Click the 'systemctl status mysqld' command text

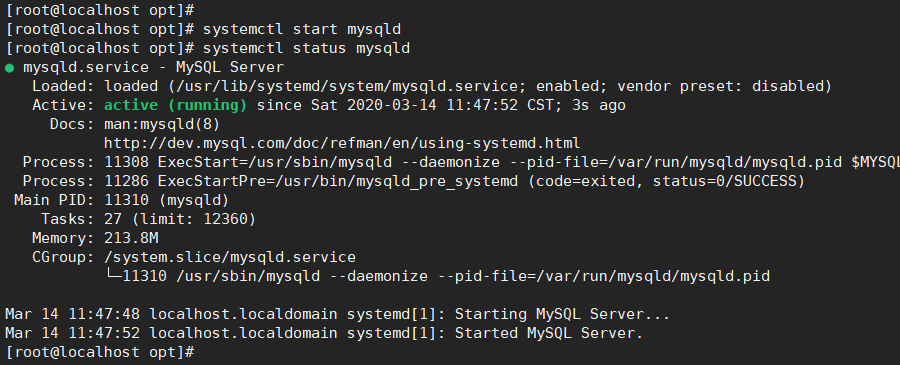[307, 48]
